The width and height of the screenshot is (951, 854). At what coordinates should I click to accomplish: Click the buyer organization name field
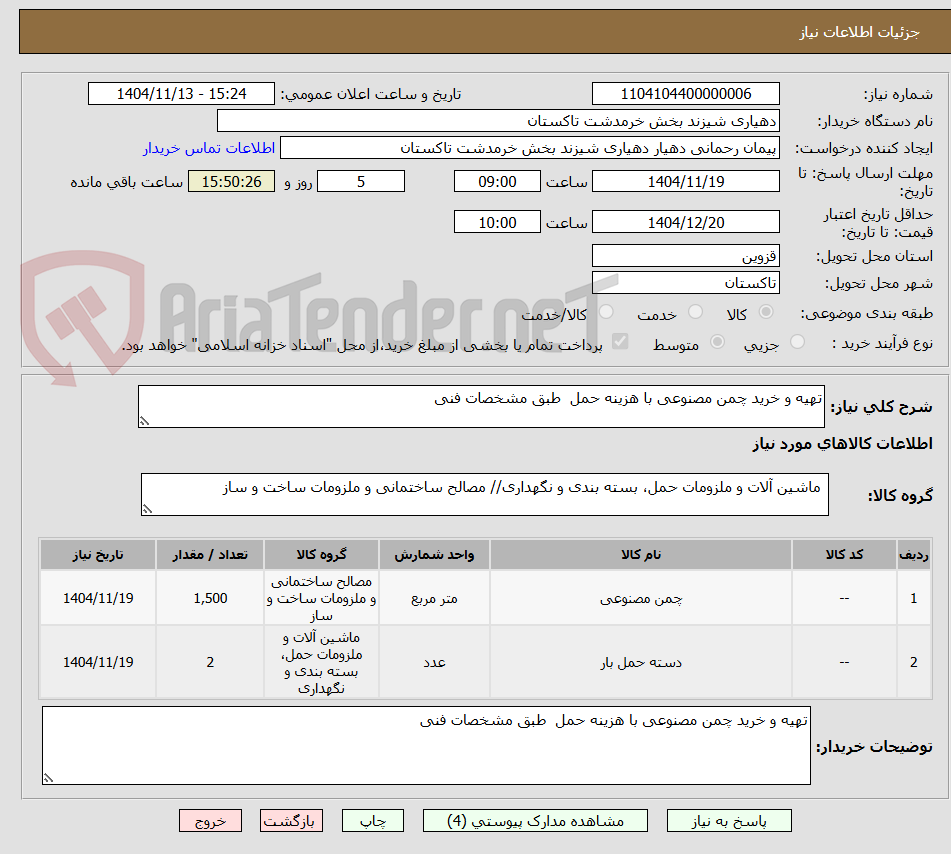pos(498,121)
